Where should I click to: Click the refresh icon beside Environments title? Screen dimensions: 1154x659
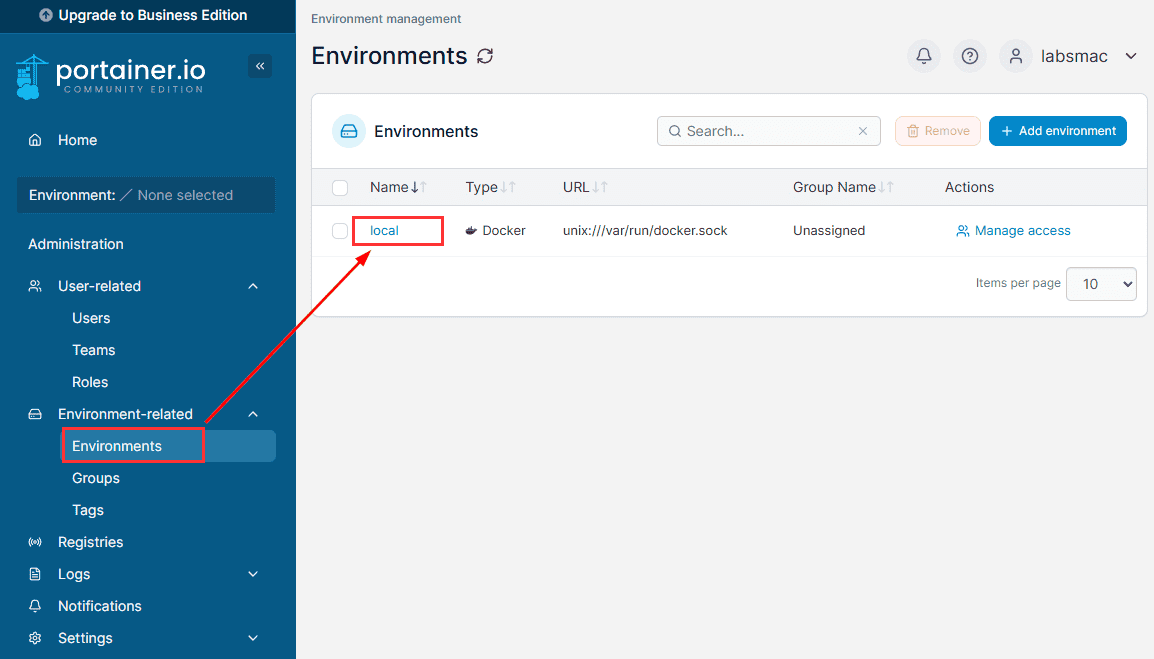[485, 56]
